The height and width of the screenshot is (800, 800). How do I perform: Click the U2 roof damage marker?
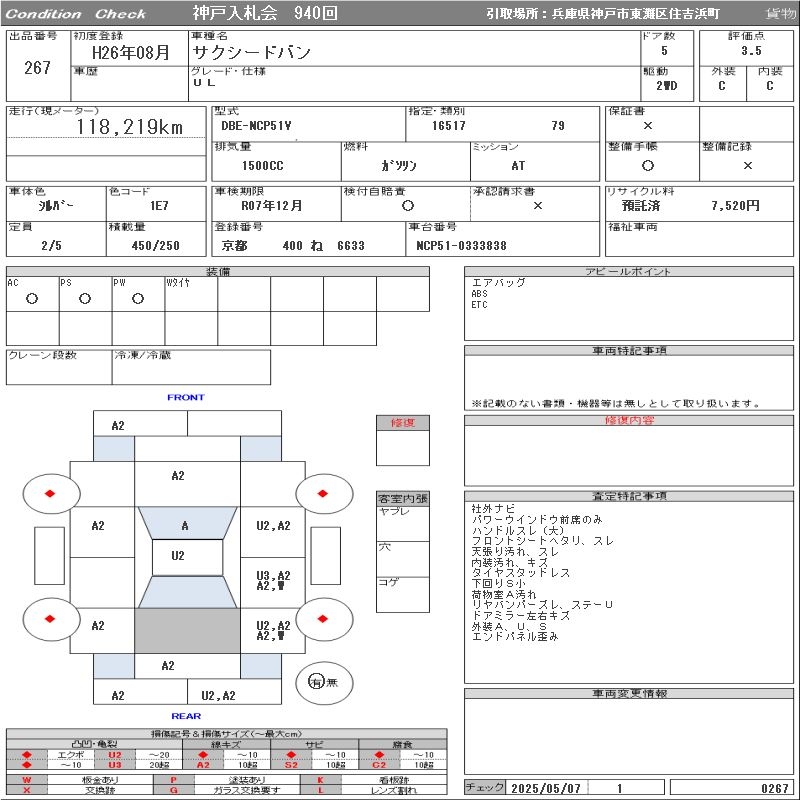pyautogui.click(x=178, y=556)
